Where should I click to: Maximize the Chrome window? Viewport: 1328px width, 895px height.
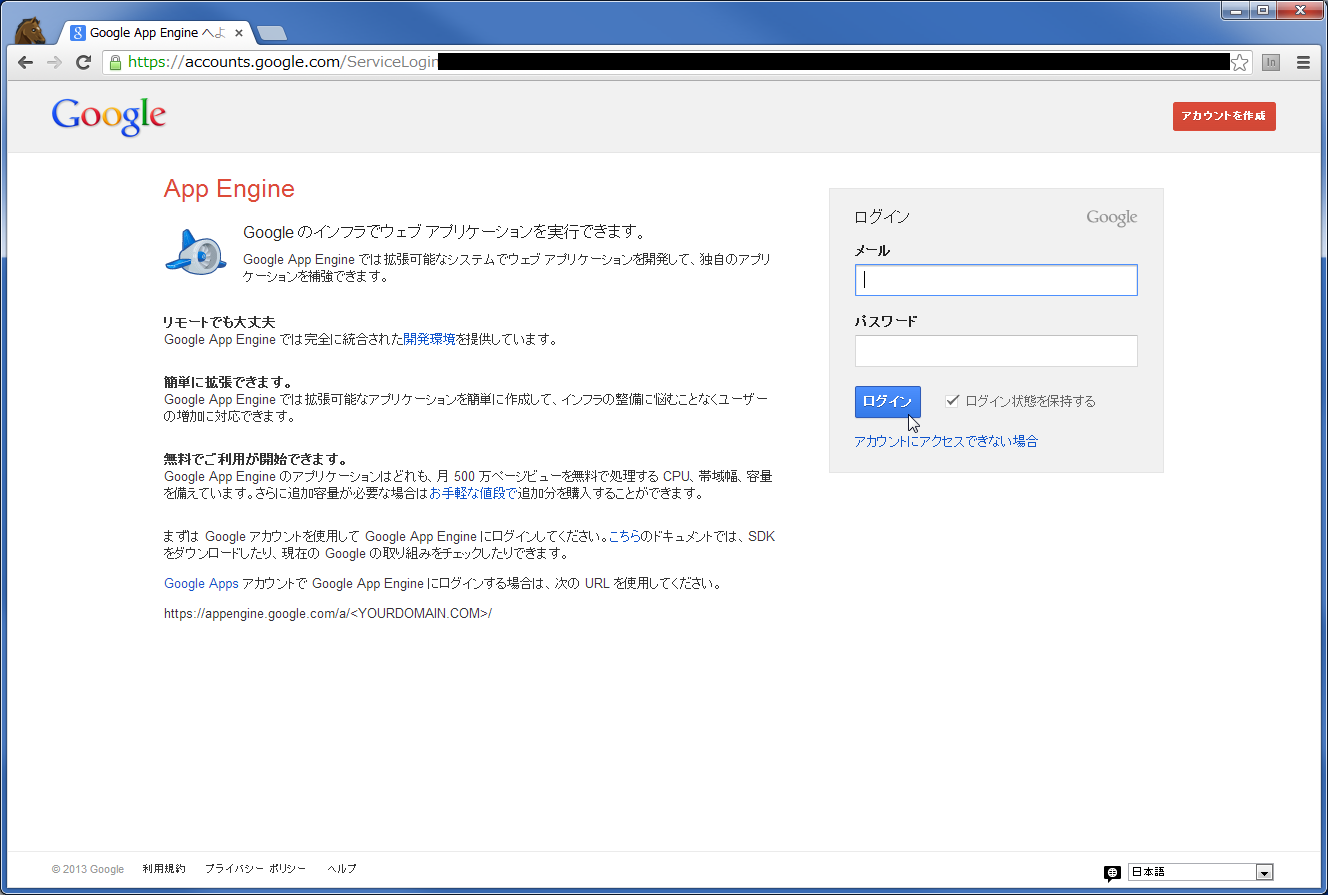tap(1262, 10)
